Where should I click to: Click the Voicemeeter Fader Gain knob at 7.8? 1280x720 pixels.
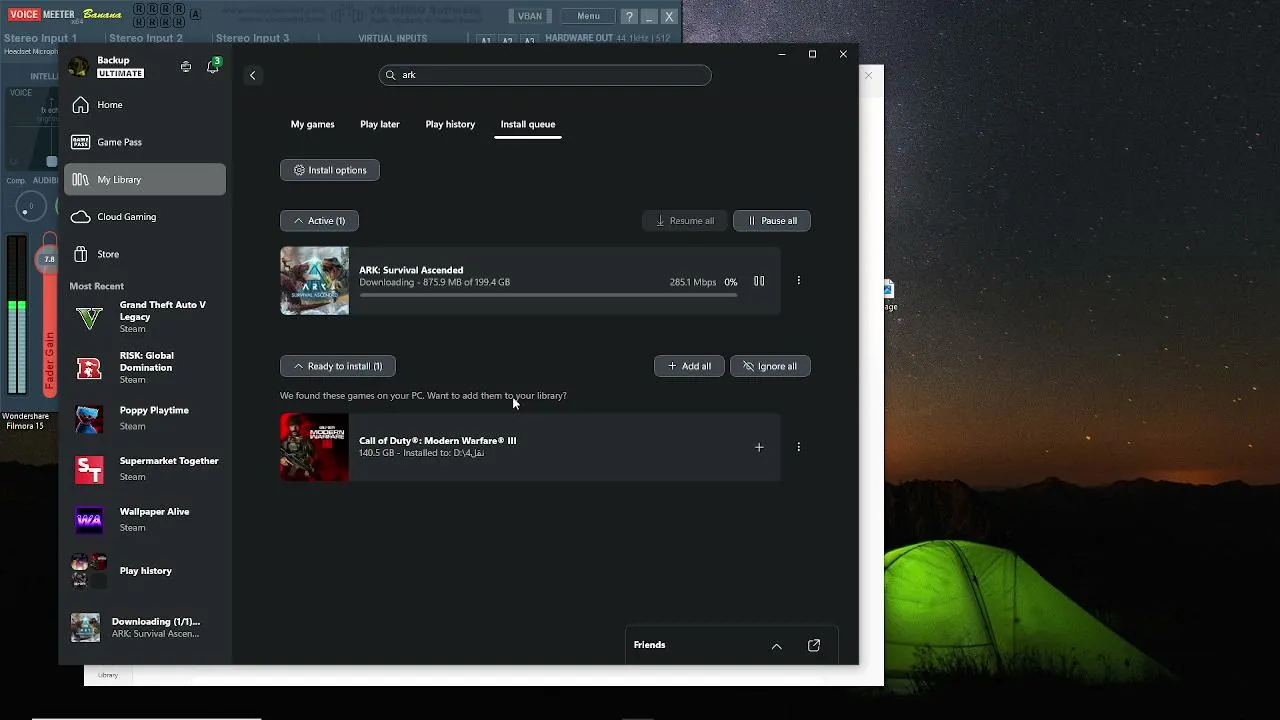49,260
